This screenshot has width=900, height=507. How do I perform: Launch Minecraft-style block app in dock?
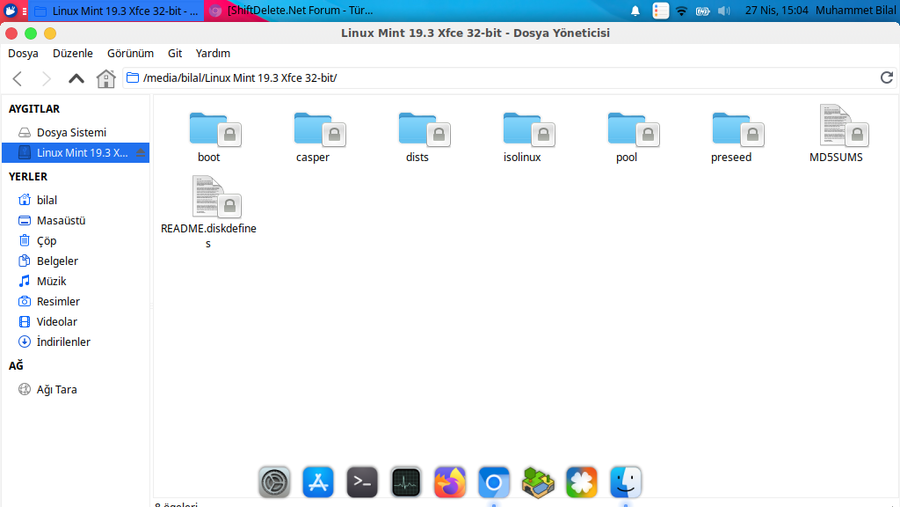538,482
